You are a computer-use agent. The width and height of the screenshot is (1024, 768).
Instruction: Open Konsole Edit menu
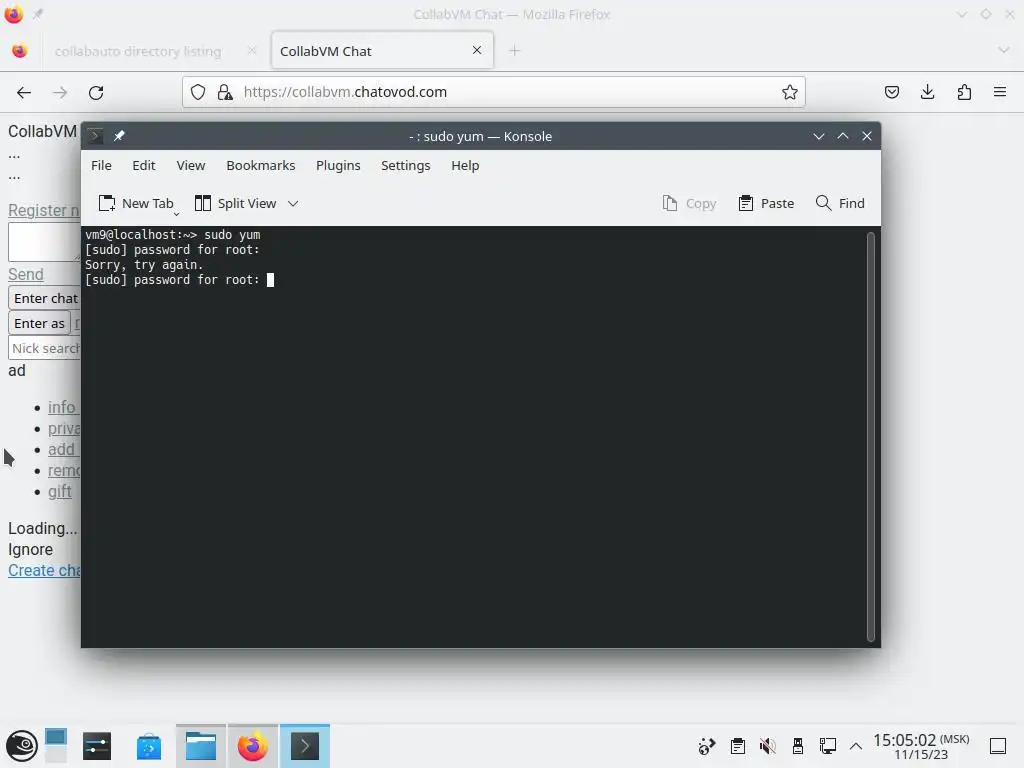pos(144,165)
